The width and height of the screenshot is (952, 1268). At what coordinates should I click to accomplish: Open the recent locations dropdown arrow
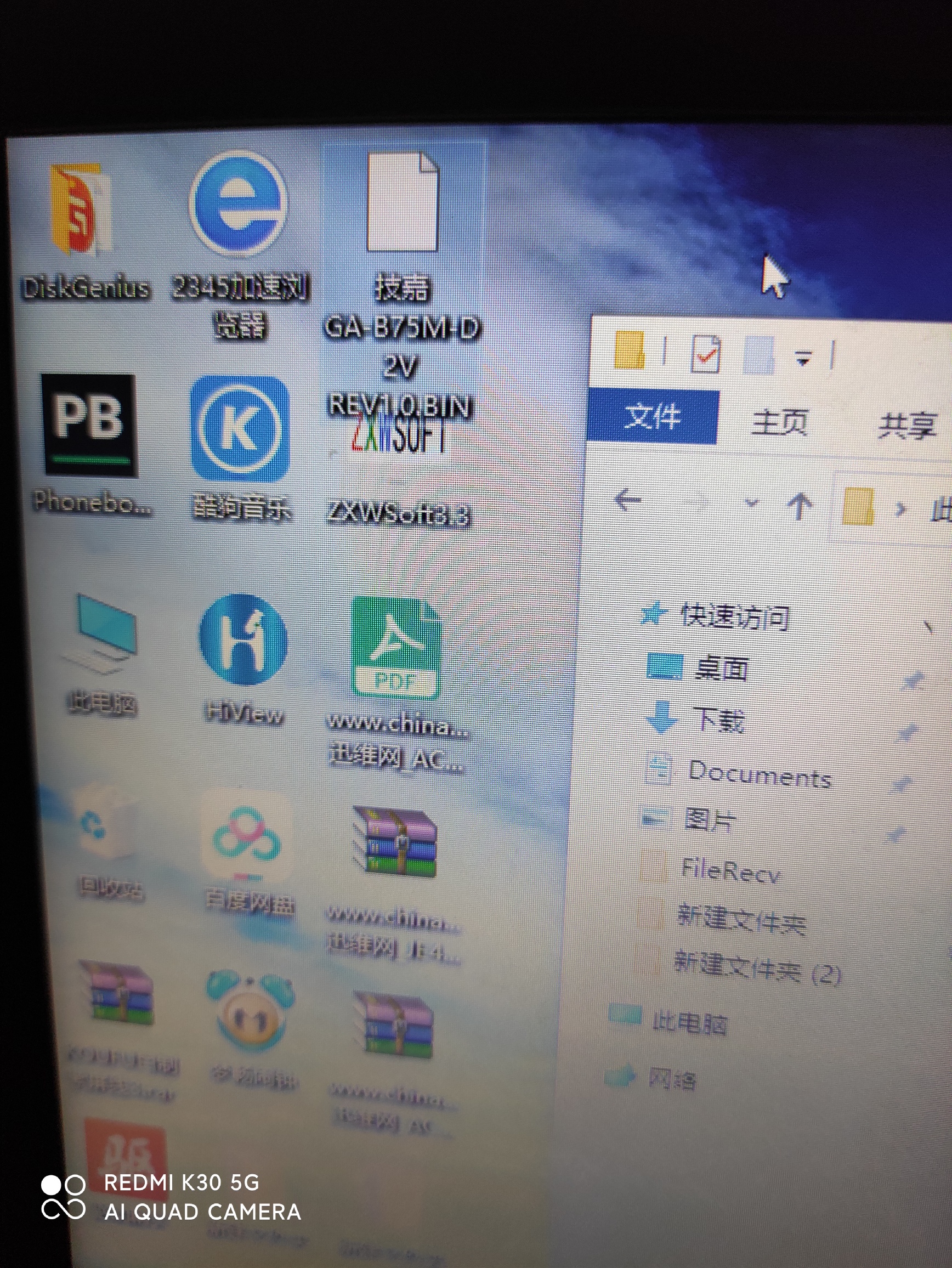(751, 503)
